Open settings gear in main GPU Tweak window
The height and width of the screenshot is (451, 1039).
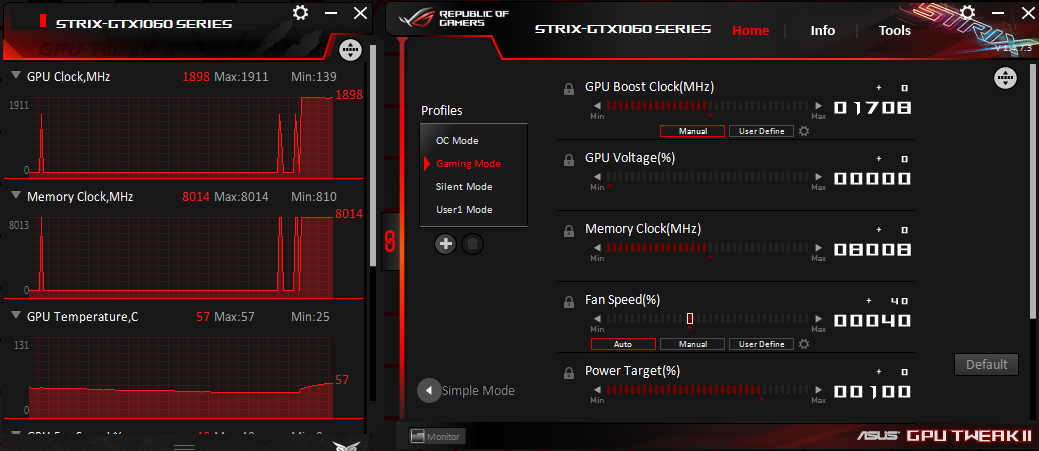967,12
